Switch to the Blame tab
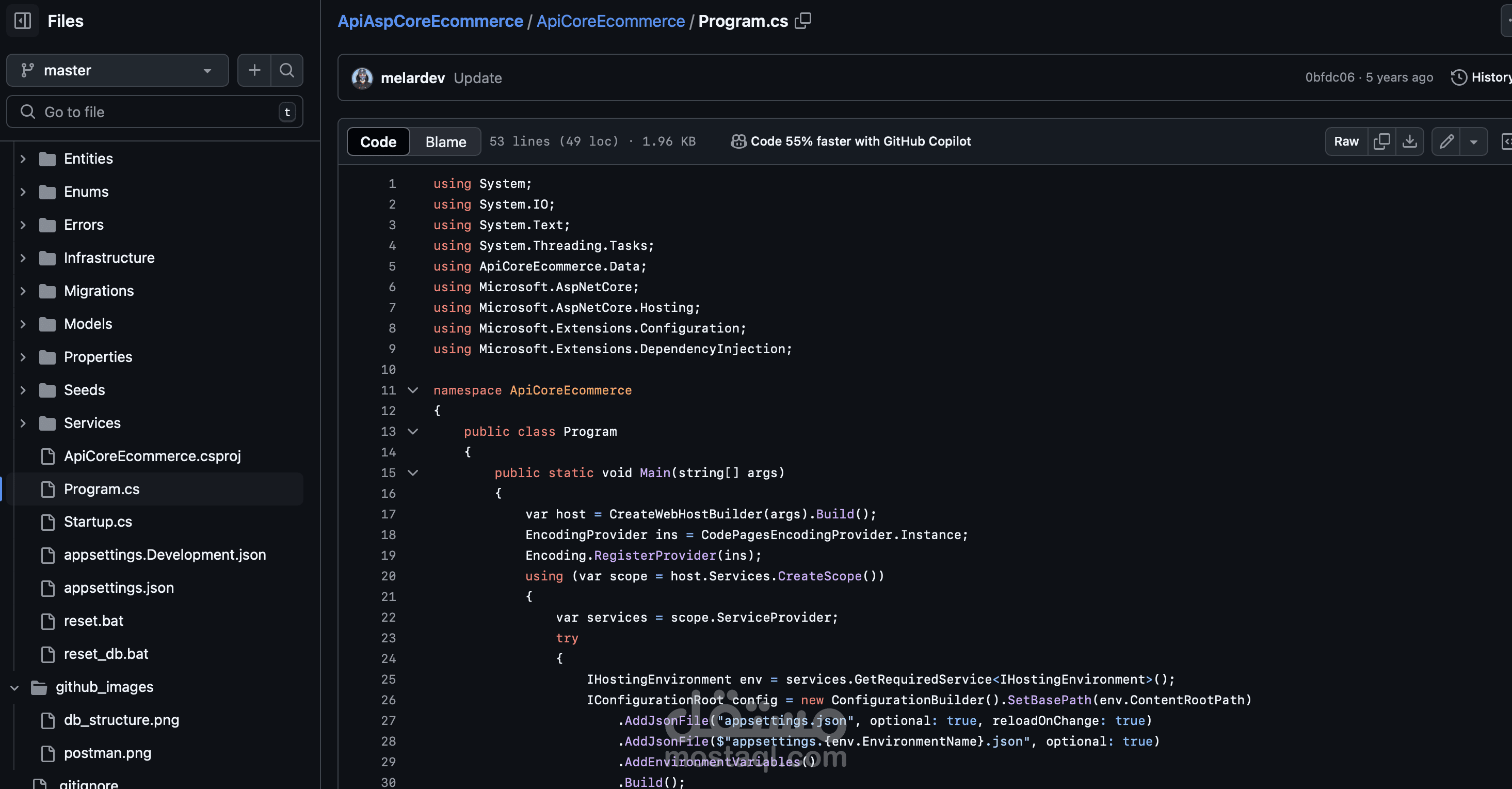The height and width of the screenshot is (789, 1512). pos(445,141)
